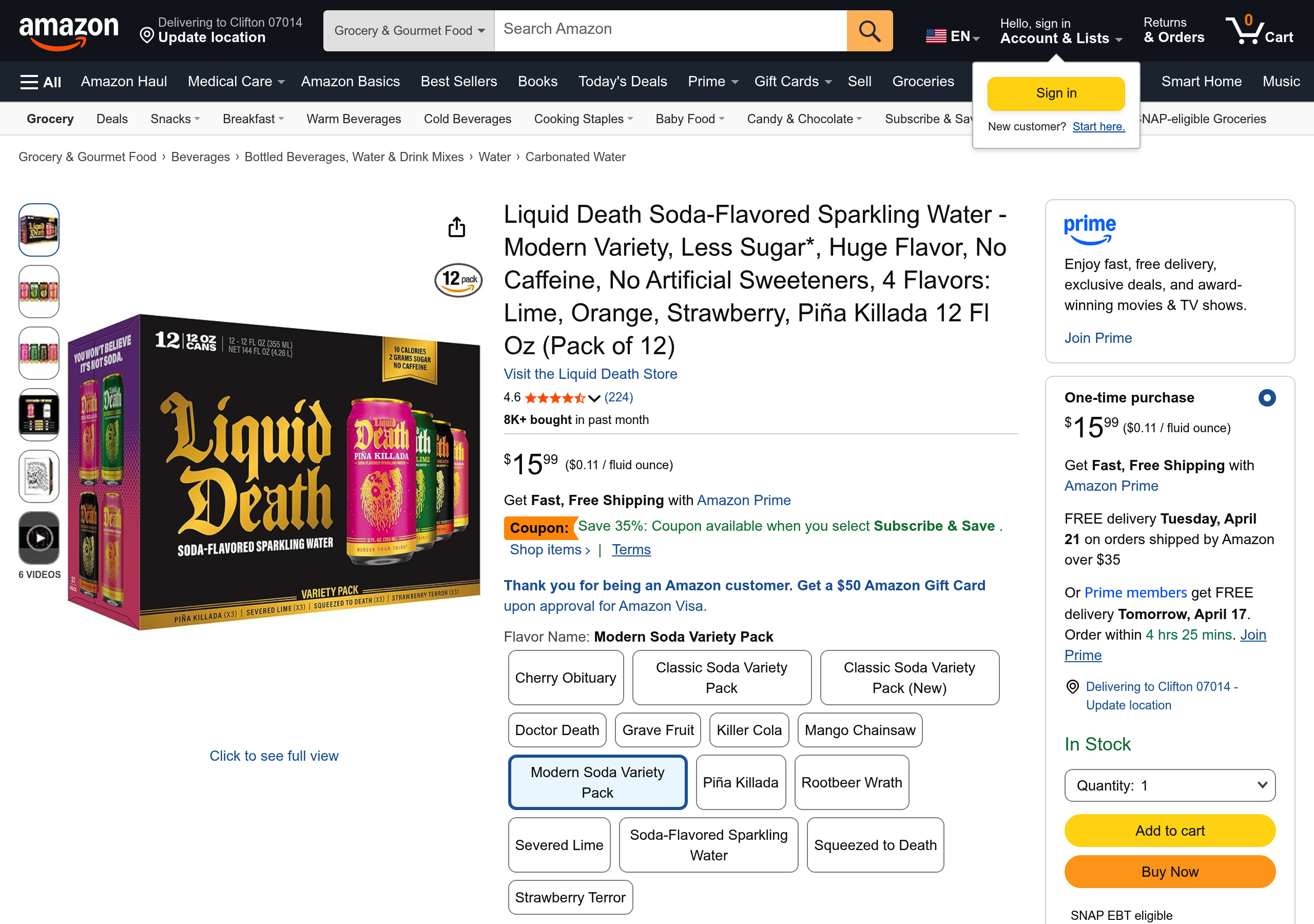Expand the search category Grocery & Gourmet Food dropdown
Viewport: 1314px width, 924px height.
click(x=408, y=30)
